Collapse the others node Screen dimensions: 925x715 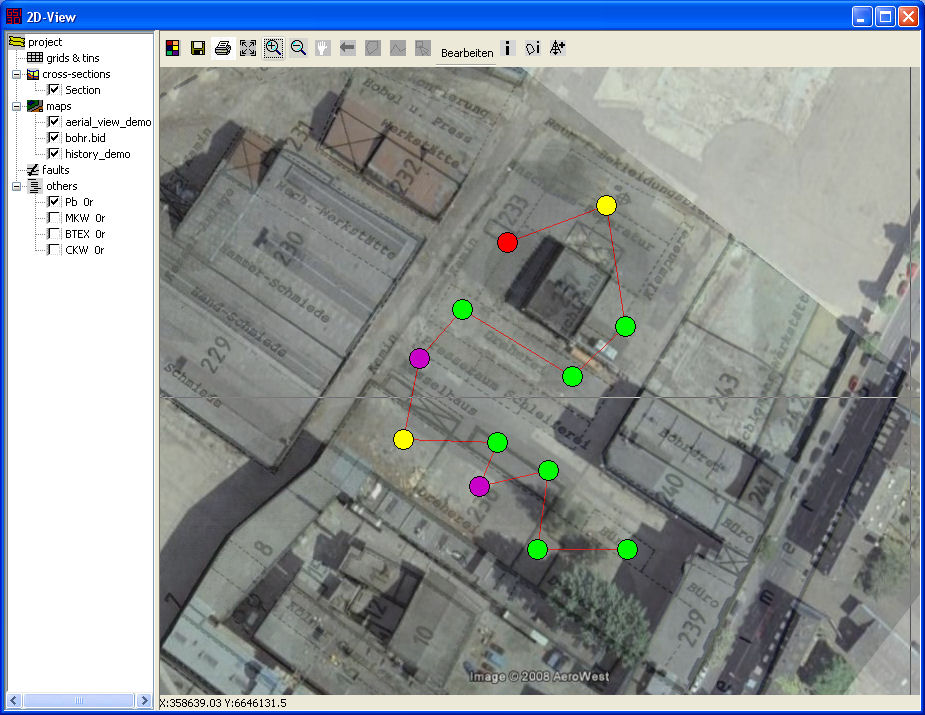[x=17, y=186]
